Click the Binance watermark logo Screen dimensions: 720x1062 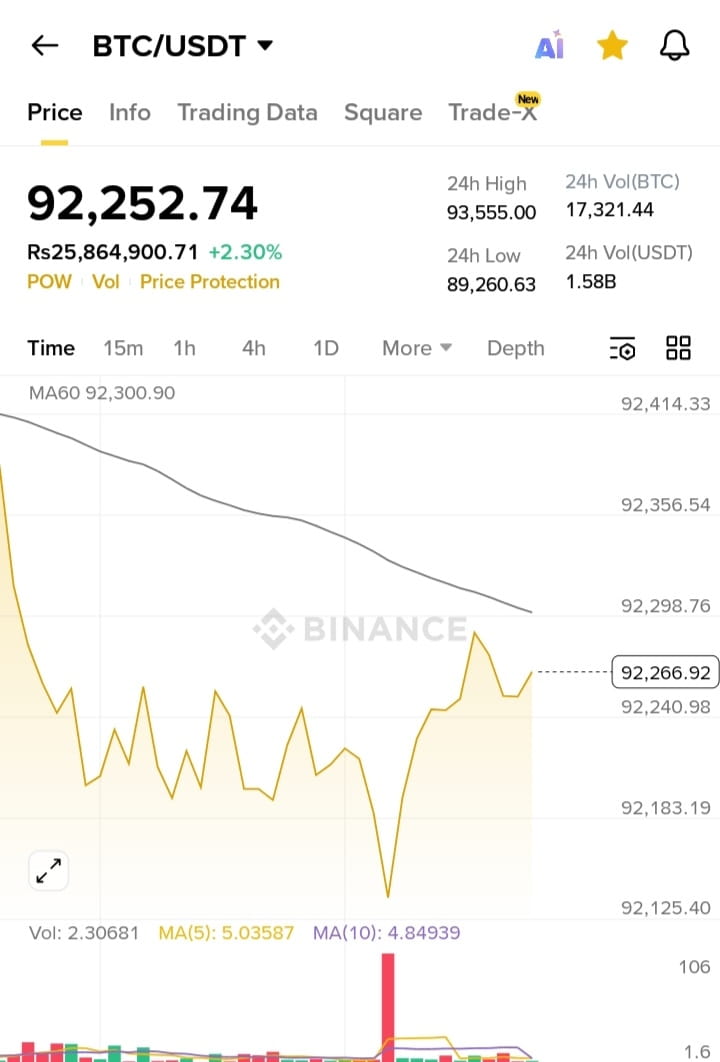point(360,629)
